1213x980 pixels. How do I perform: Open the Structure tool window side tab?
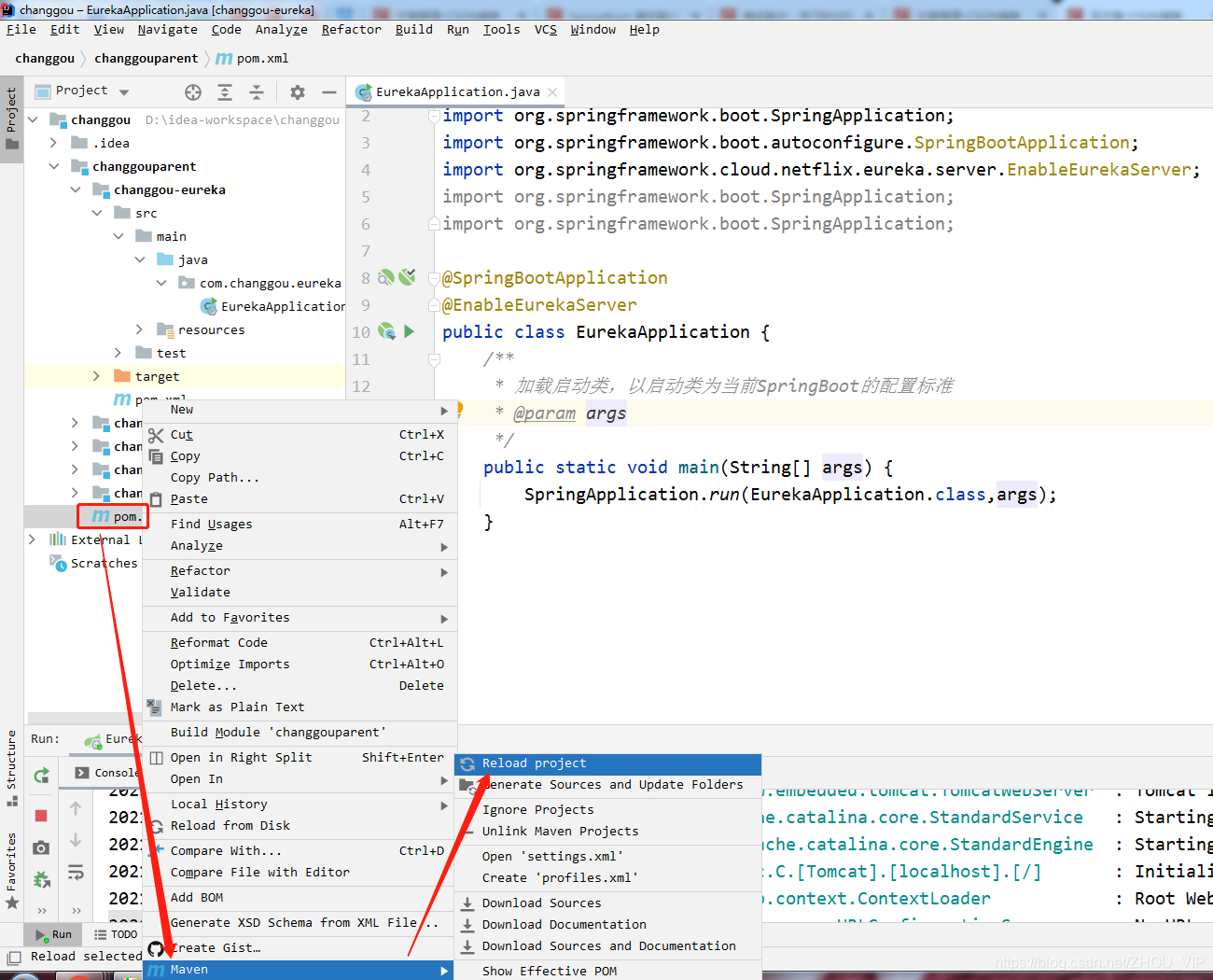[11, 768]
